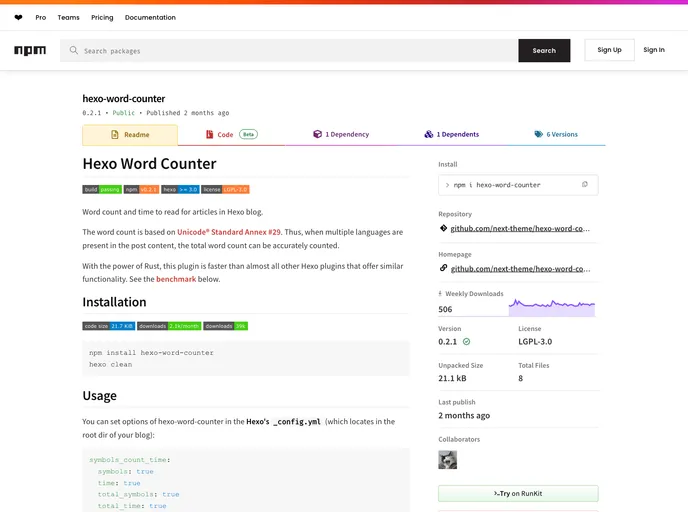Click the npm logo

click(x=30, y=50)
